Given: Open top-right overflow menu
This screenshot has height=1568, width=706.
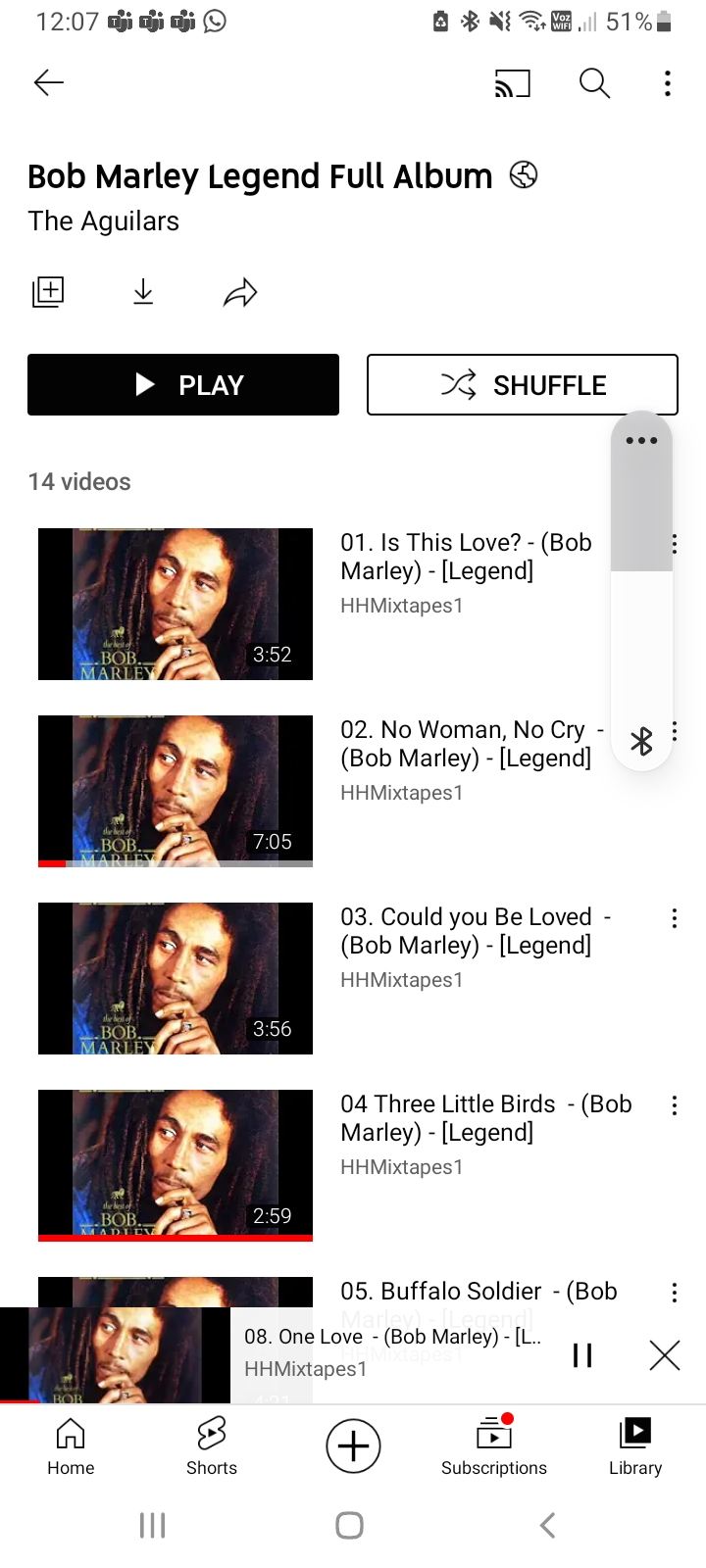Looking at the screenshot, I should pos(668,84).
